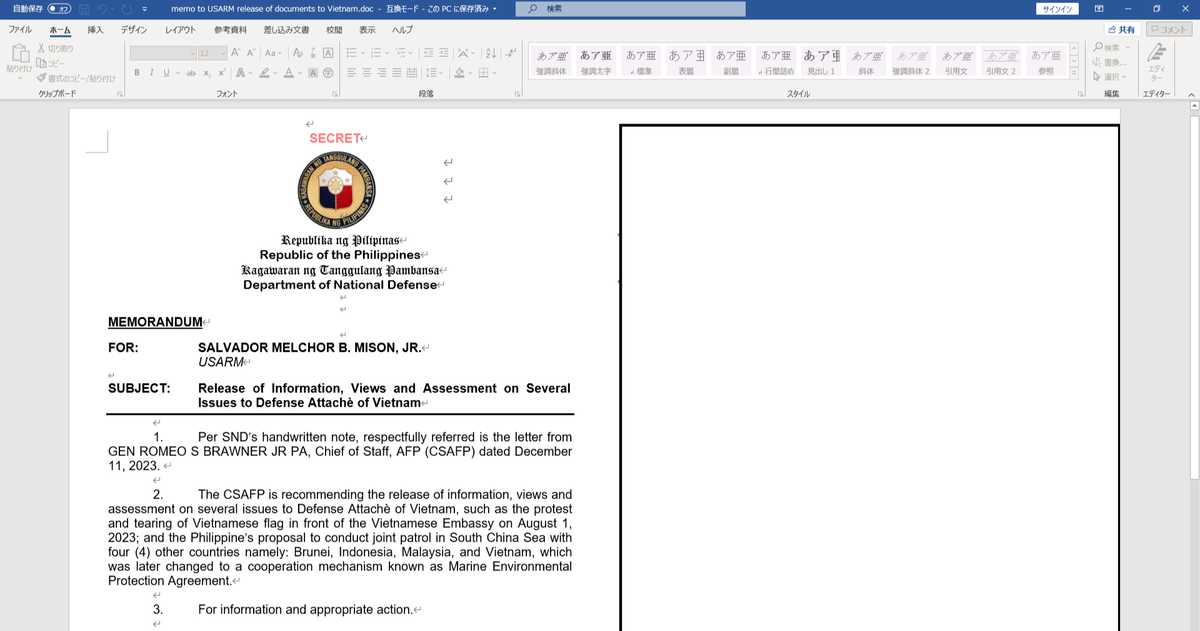Click the Paste (貼り付け) clipboard icon
1200x631 pixels.
19,53
